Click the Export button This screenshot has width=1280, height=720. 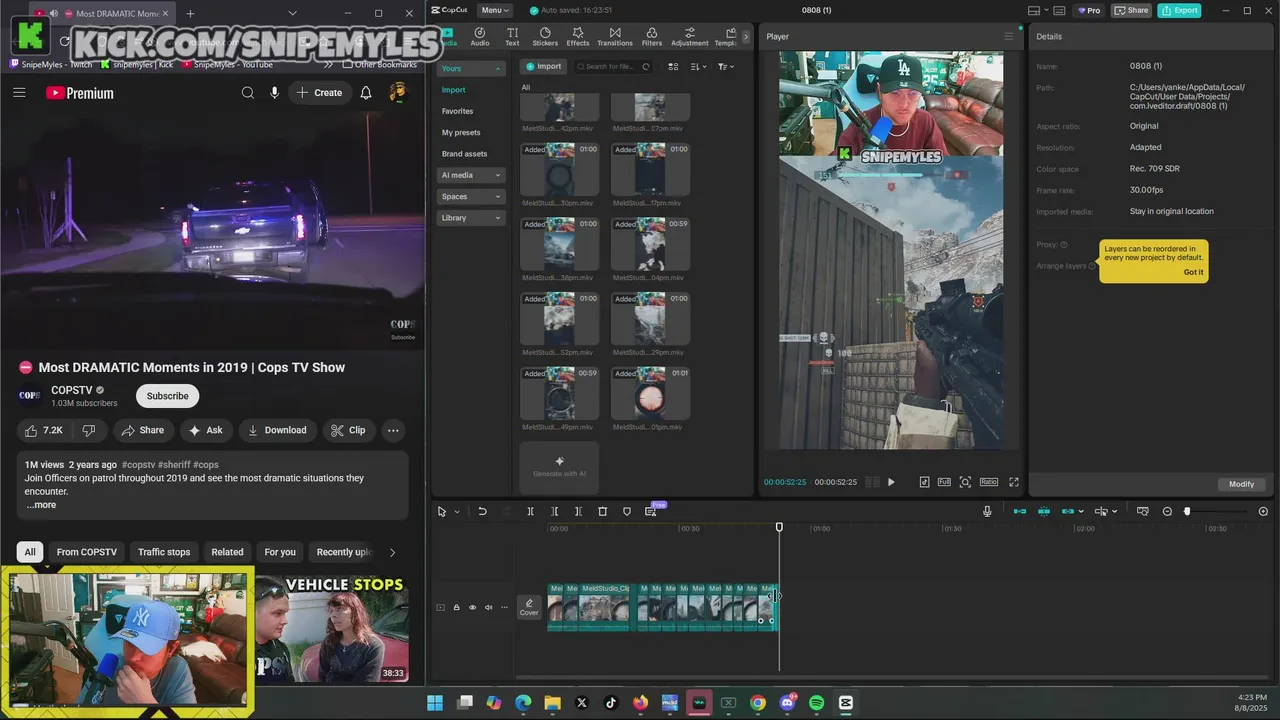pos(1179,10)
